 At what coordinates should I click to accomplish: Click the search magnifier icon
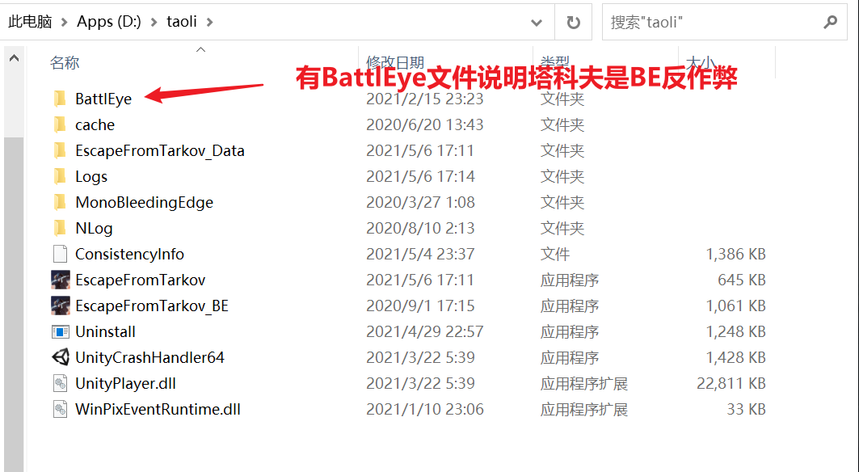click(831, 22)
